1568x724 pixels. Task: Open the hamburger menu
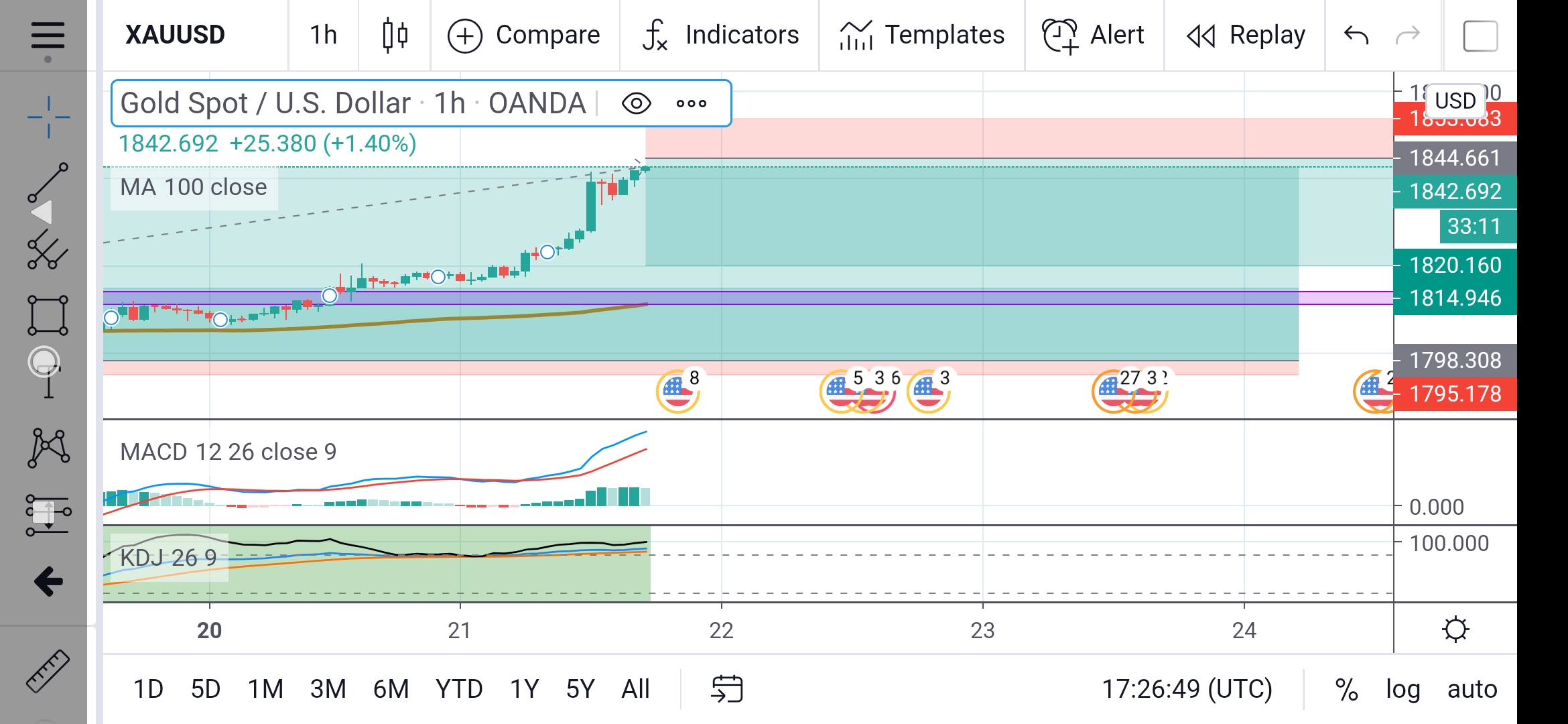coord(48,35)
